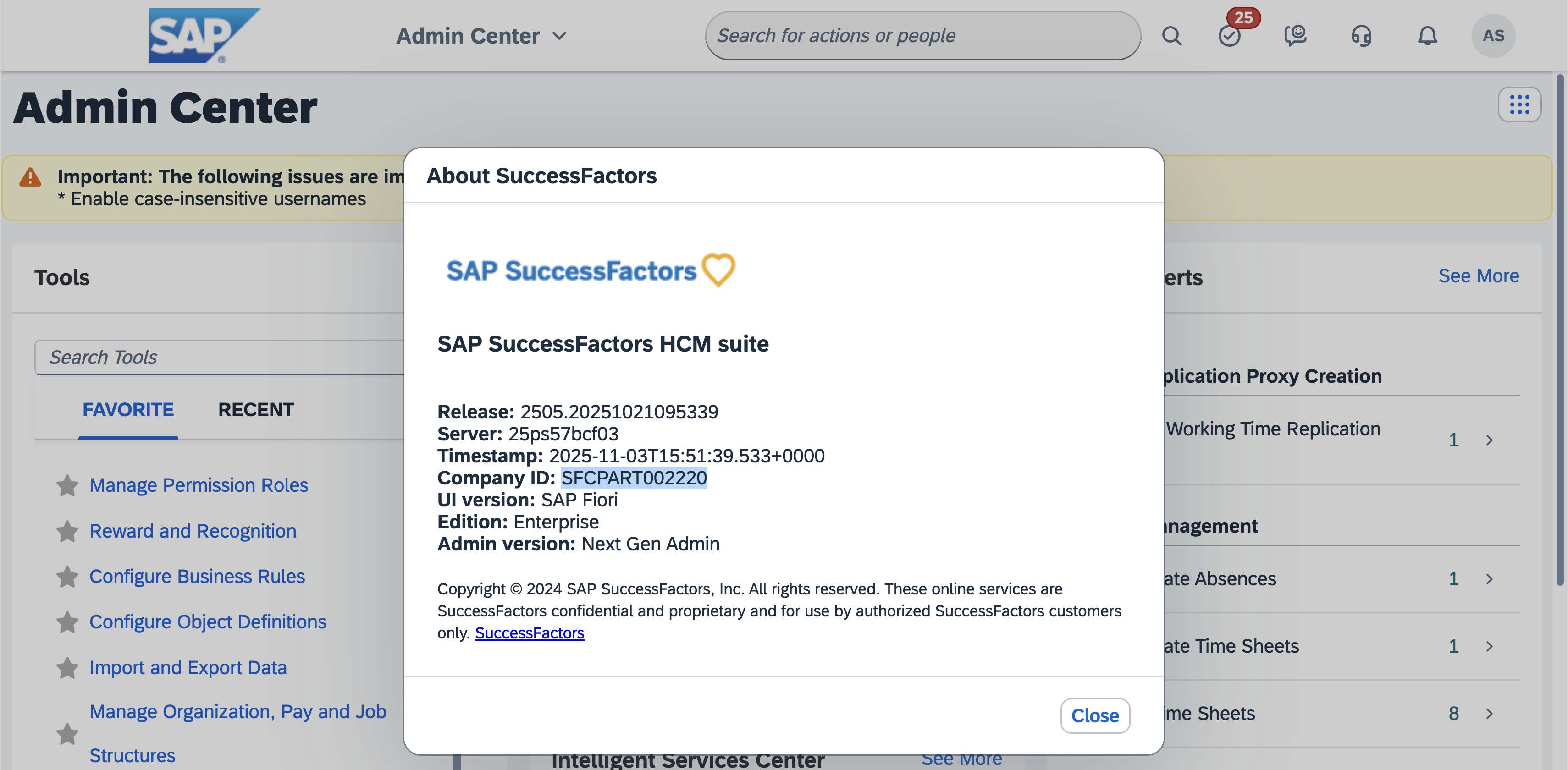Open the to-do checkmark icon with badge 25

(x=1230, y=36)
